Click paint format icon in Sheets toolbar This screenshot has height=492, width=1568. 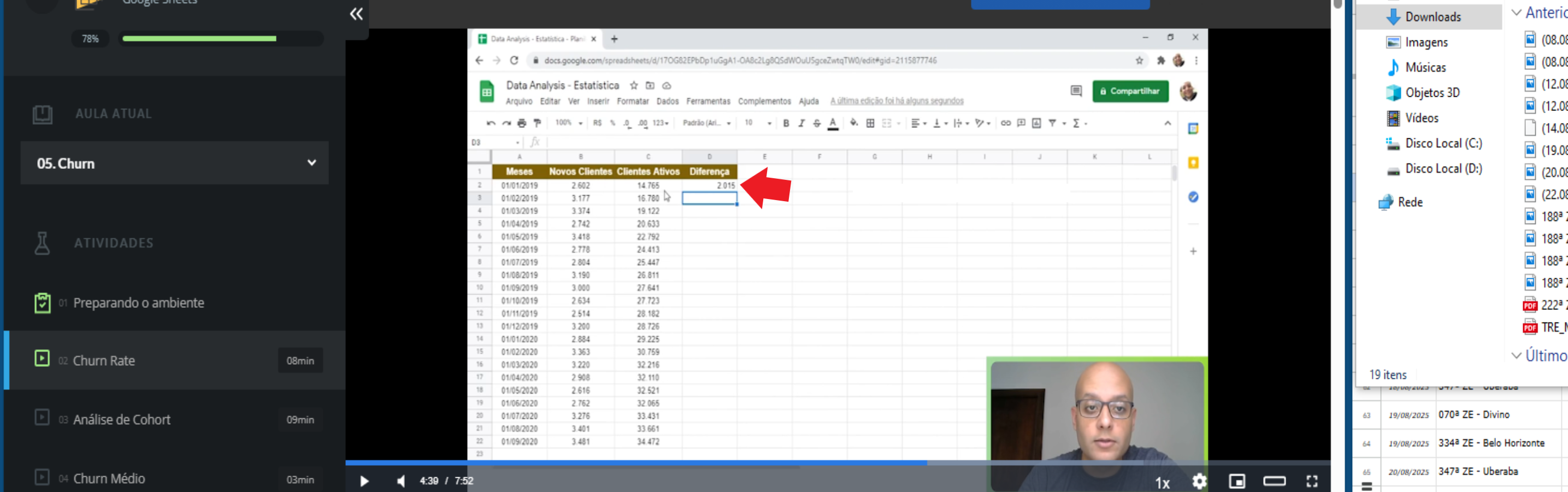point(537,124)
